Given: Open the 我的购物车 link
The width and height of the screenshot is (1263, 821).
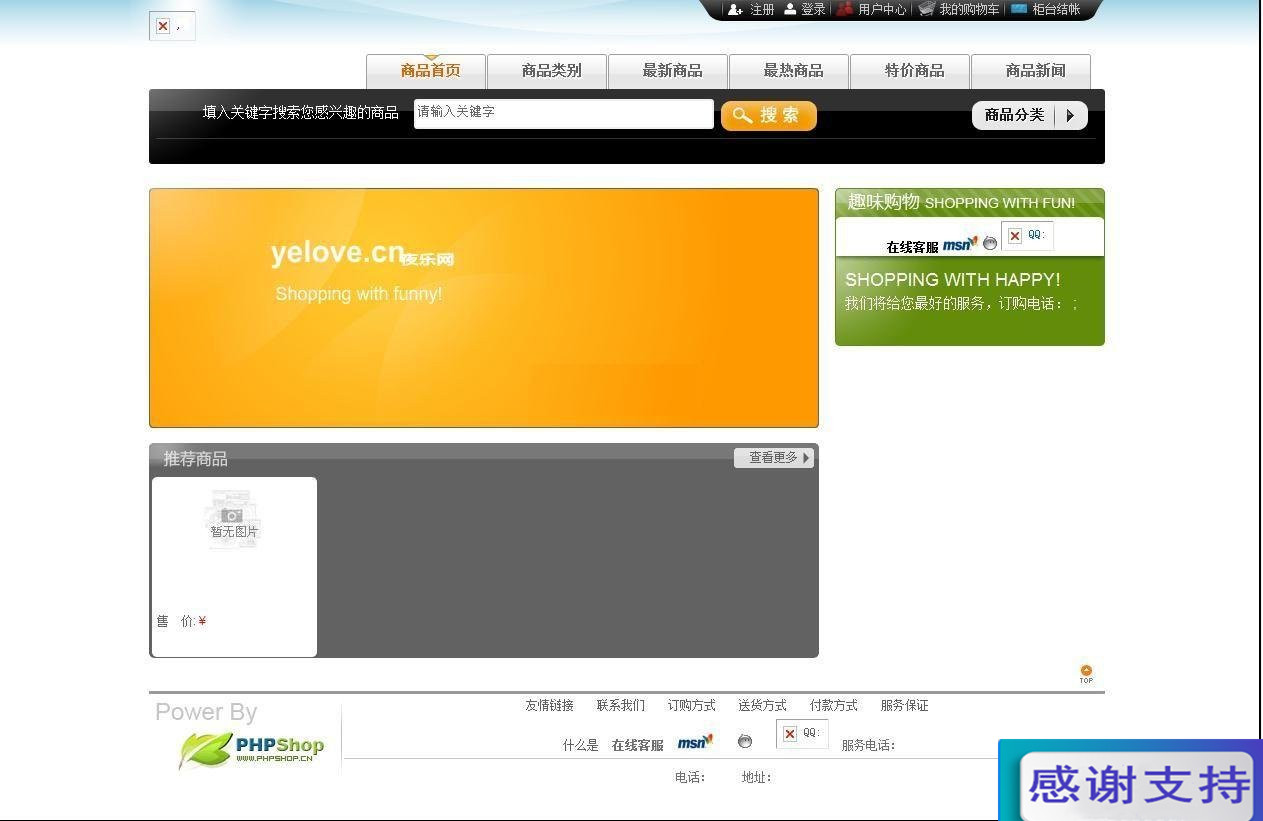Looking at the screenshot, I should click(969, 9).
